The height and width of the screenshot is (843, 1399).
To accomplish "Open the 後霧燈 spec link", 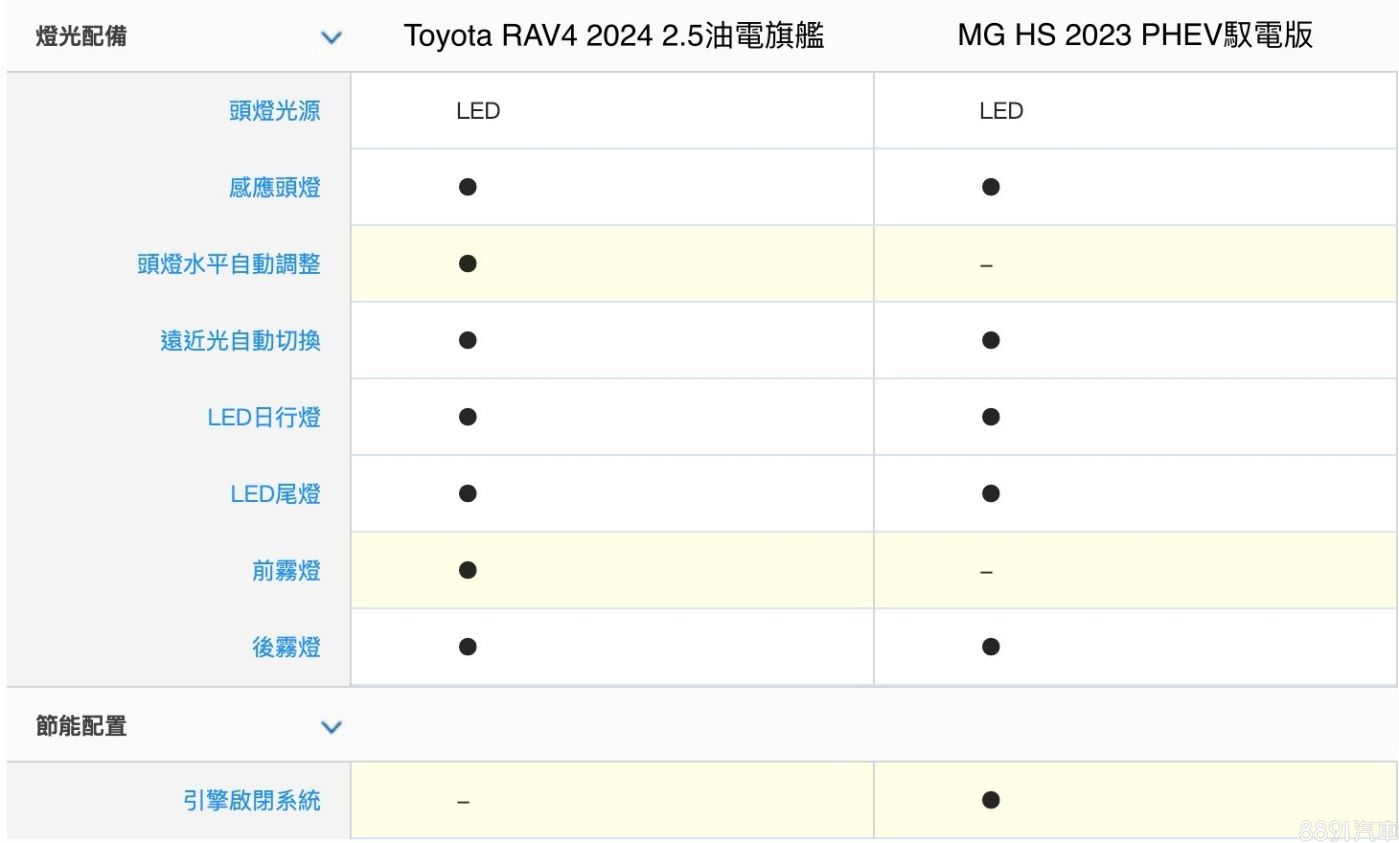I will [x=286, y=647].
